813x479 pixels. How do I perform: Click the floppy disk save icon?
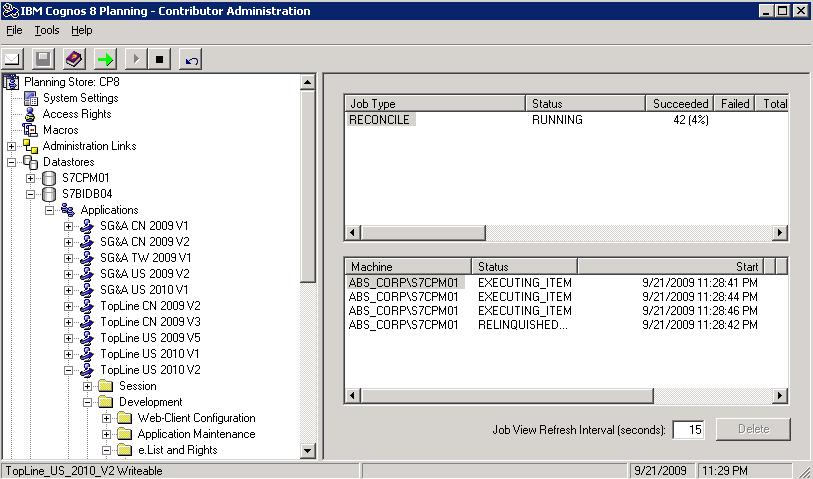pyautogui.click(x=43, y=59)
